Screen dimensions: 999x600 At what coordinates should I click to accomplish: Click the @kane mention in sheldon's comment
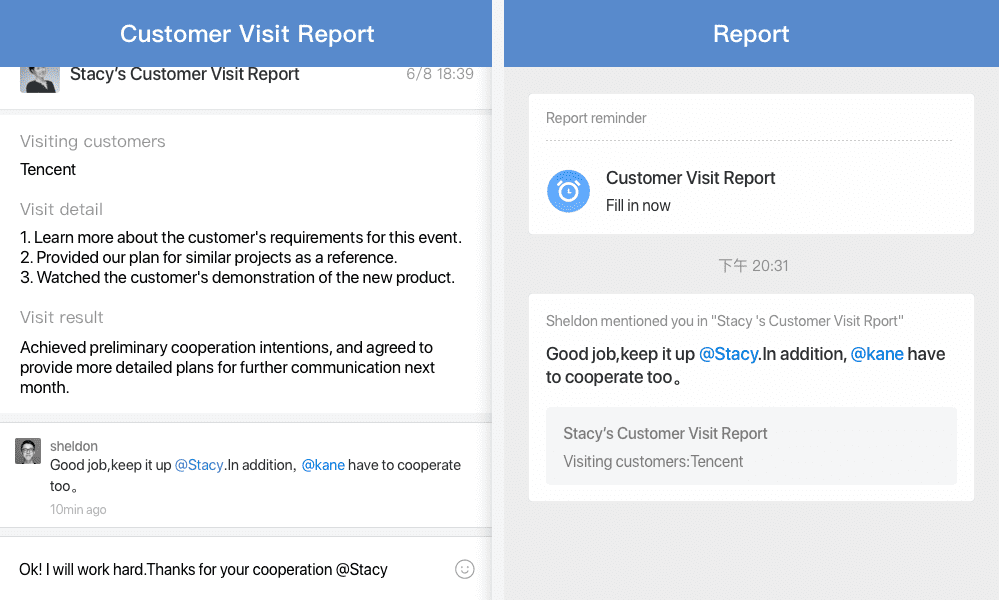coord(323,465)
